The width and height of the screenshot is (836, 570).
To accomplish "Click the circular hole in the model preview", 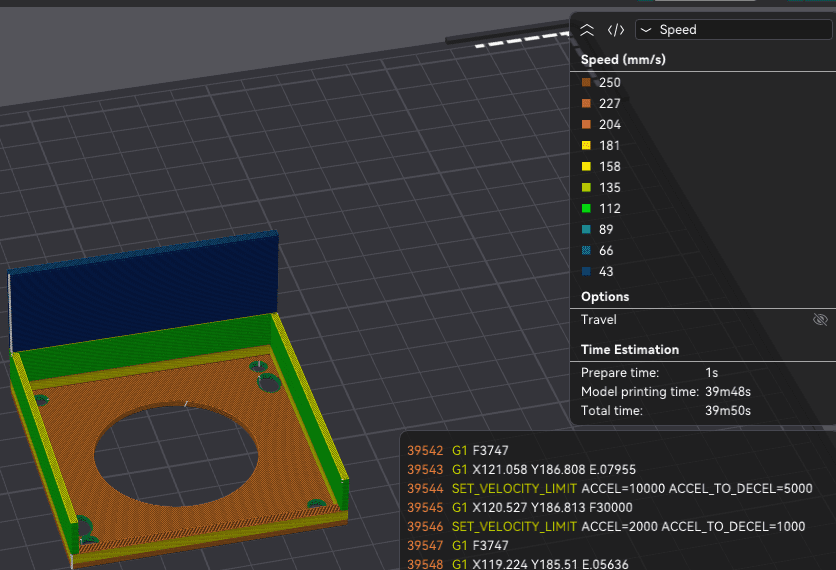I will 176,456.
